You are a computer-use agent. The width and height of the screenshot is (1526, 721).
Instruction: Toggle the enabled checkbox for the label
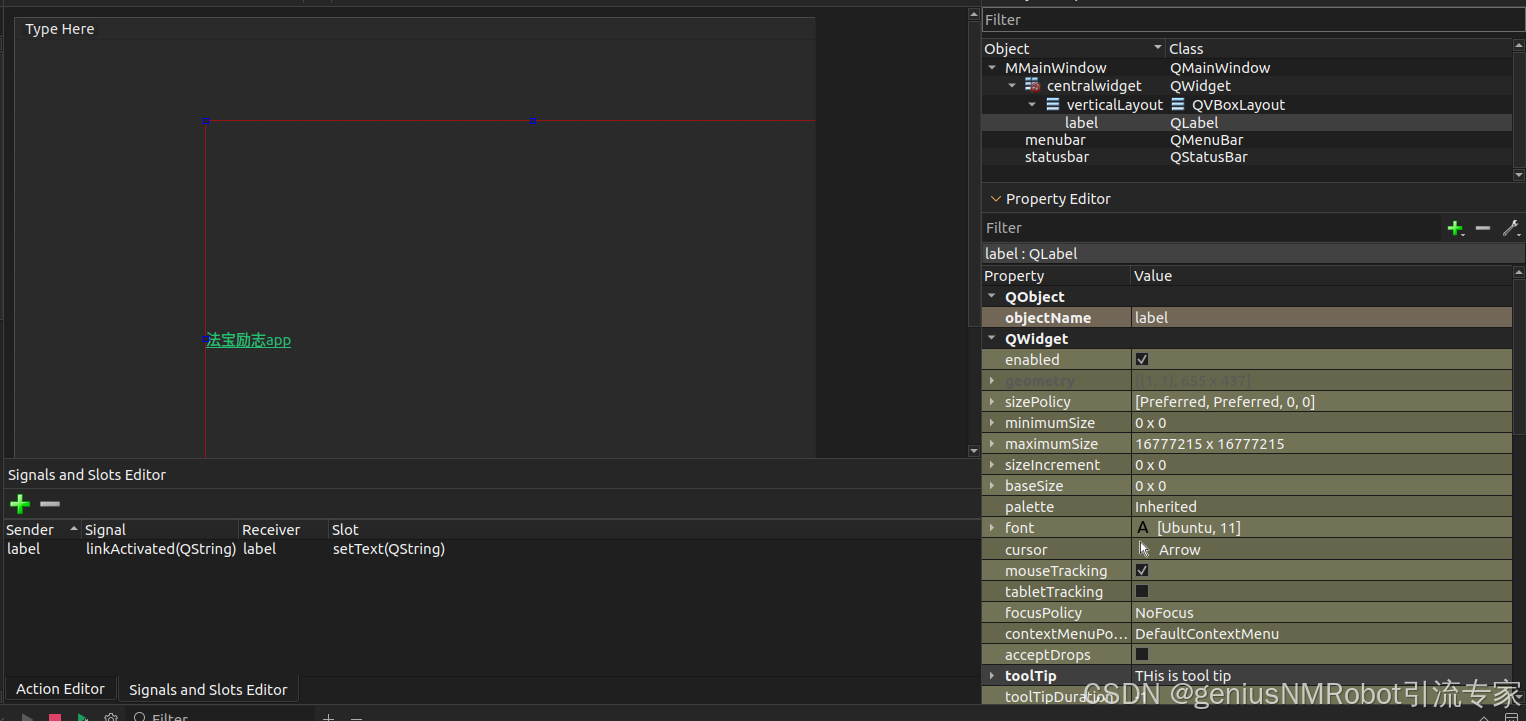1142,358
